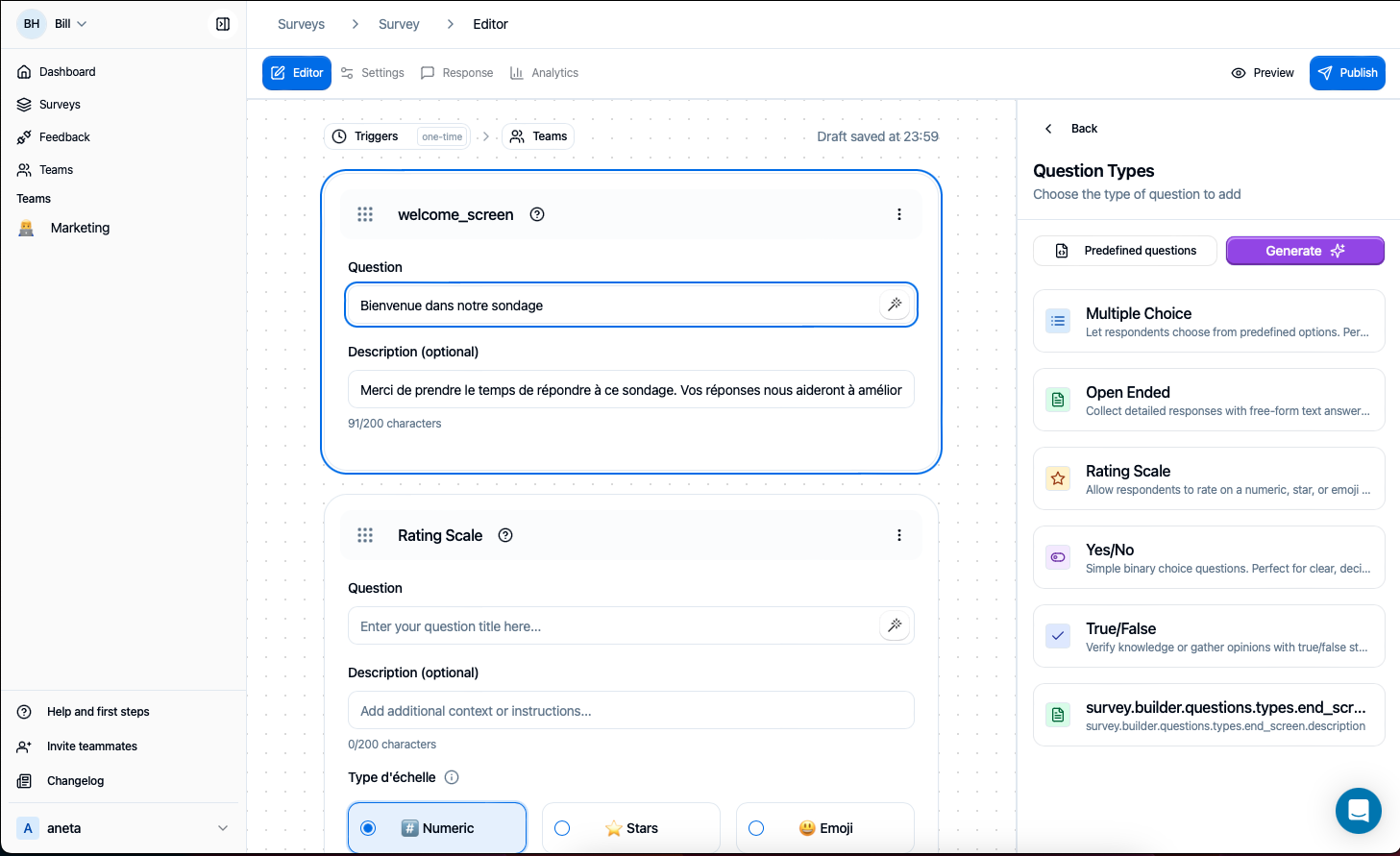This screenshot has width=1400, height=856.
Task: Click the Rating Scale description input field
Action: pyautogui.click(x=630, y=710)
